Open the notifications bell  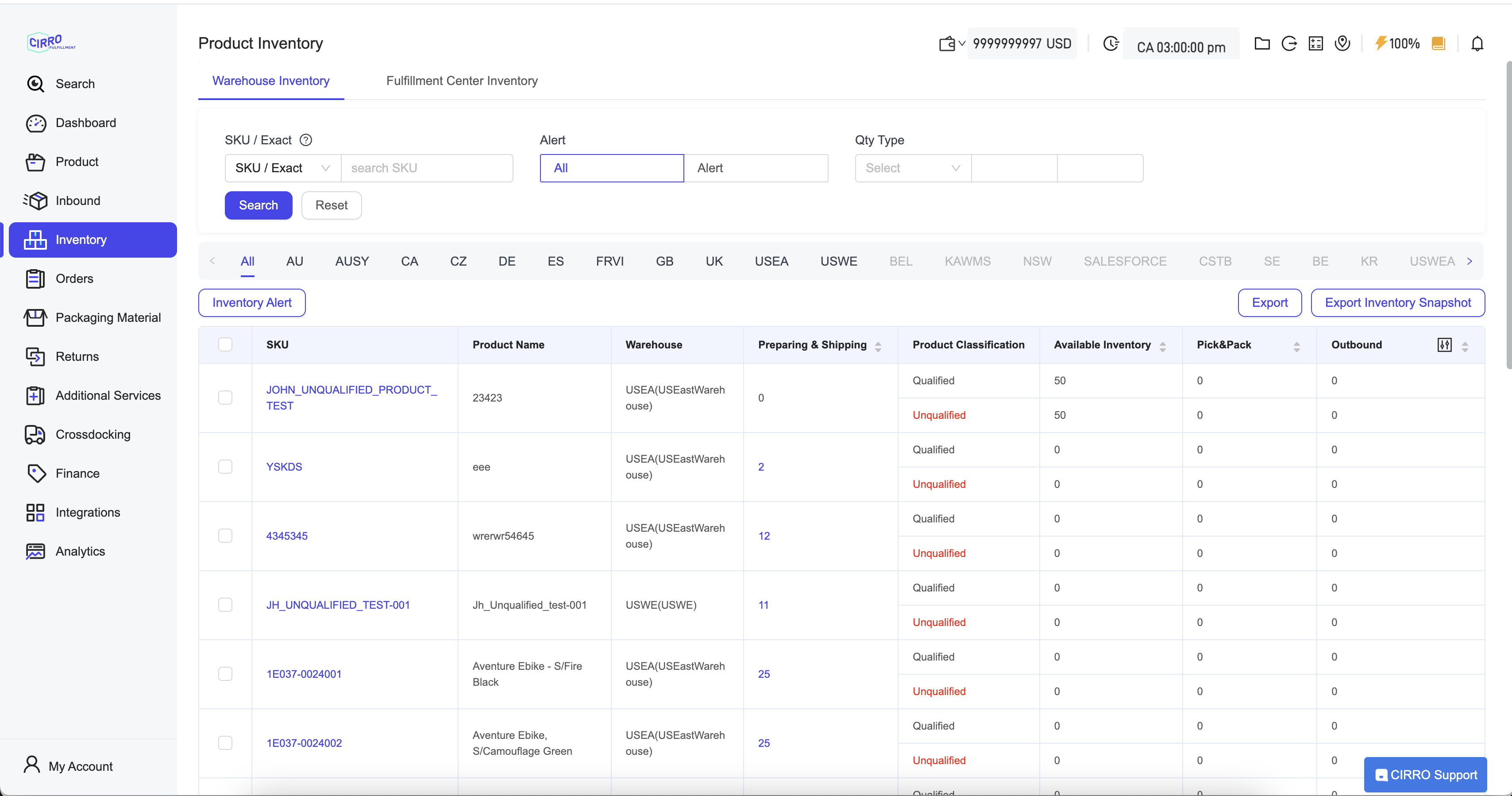(x=1477, y=43)
